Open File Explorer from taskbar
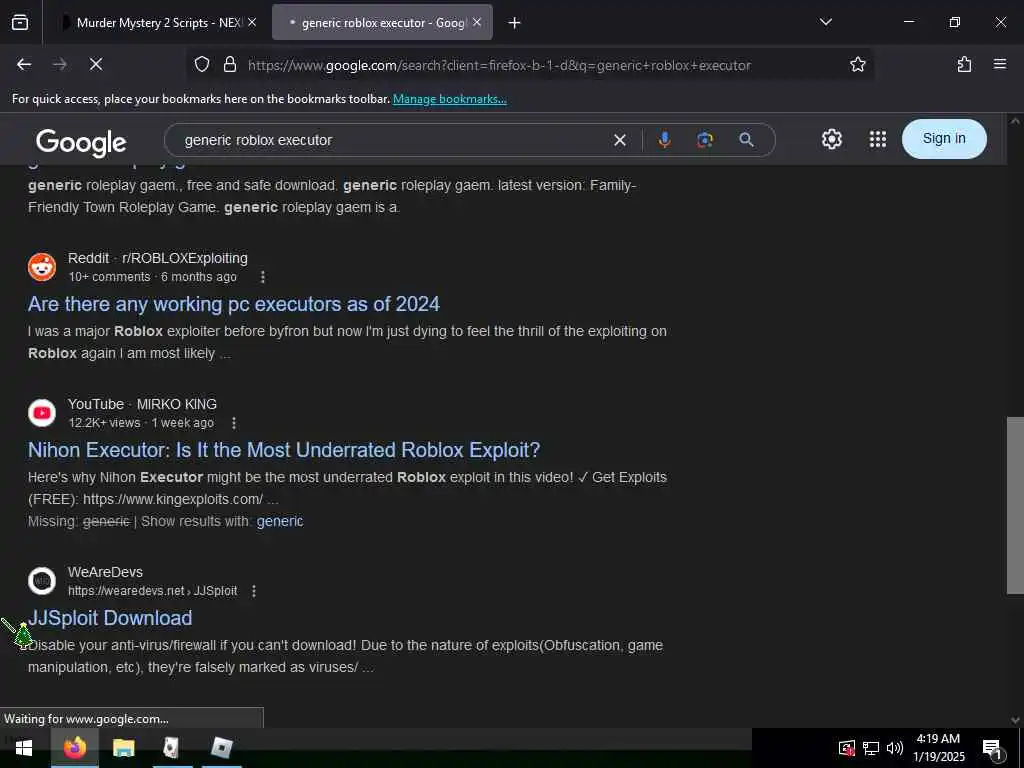Viewport: 1024px width, 768px height. 123,748
